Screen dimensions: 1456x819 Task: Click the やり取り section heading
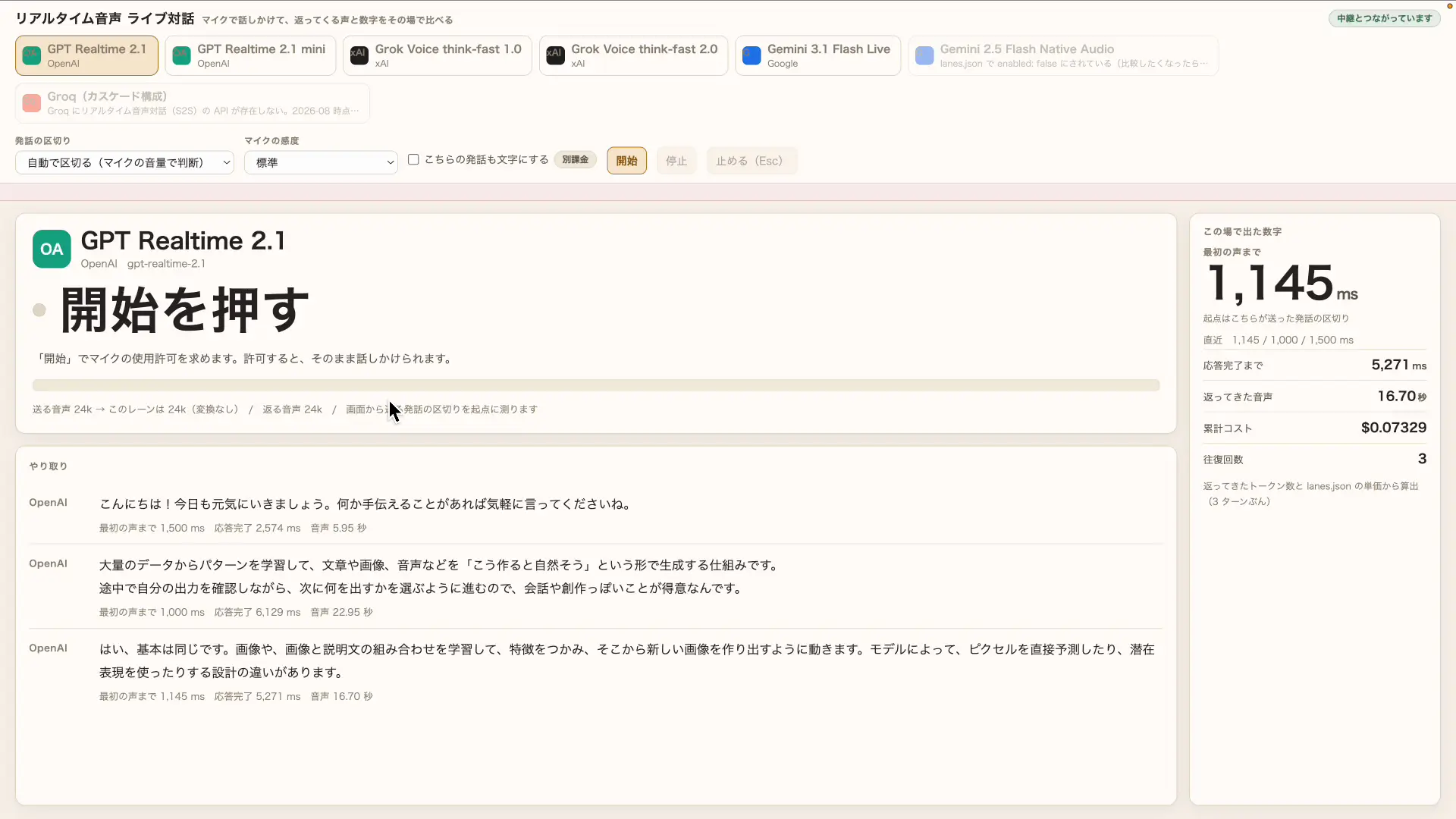pyautogui.click(x=49, y=466)
